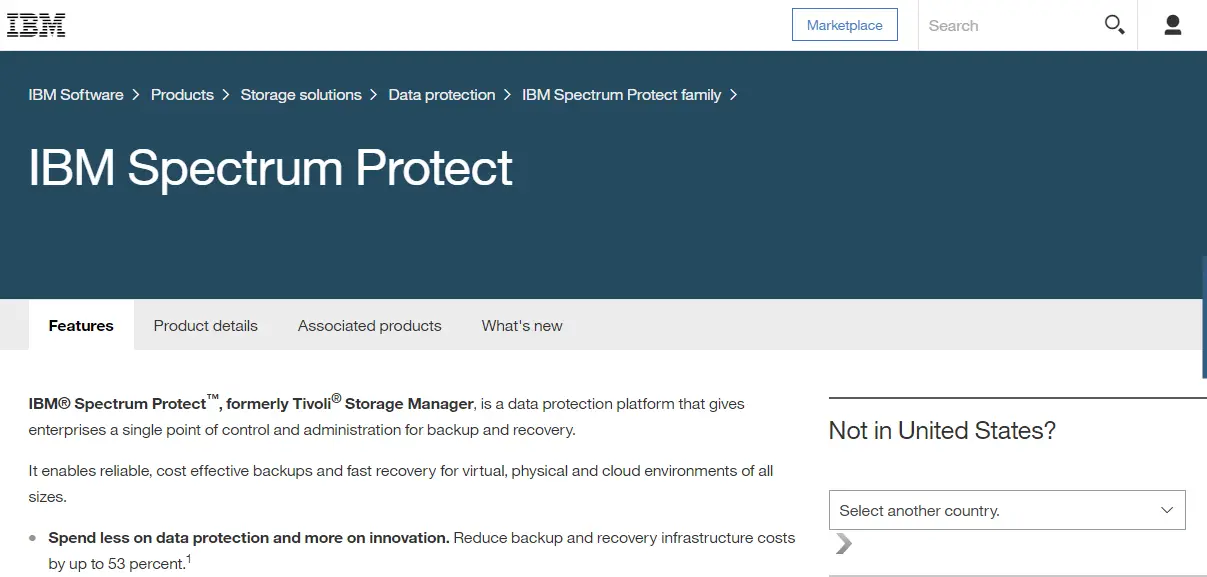Switch to What's new tab
The width and height of the screenshot is (1207, 577).
tap(522, 326)
